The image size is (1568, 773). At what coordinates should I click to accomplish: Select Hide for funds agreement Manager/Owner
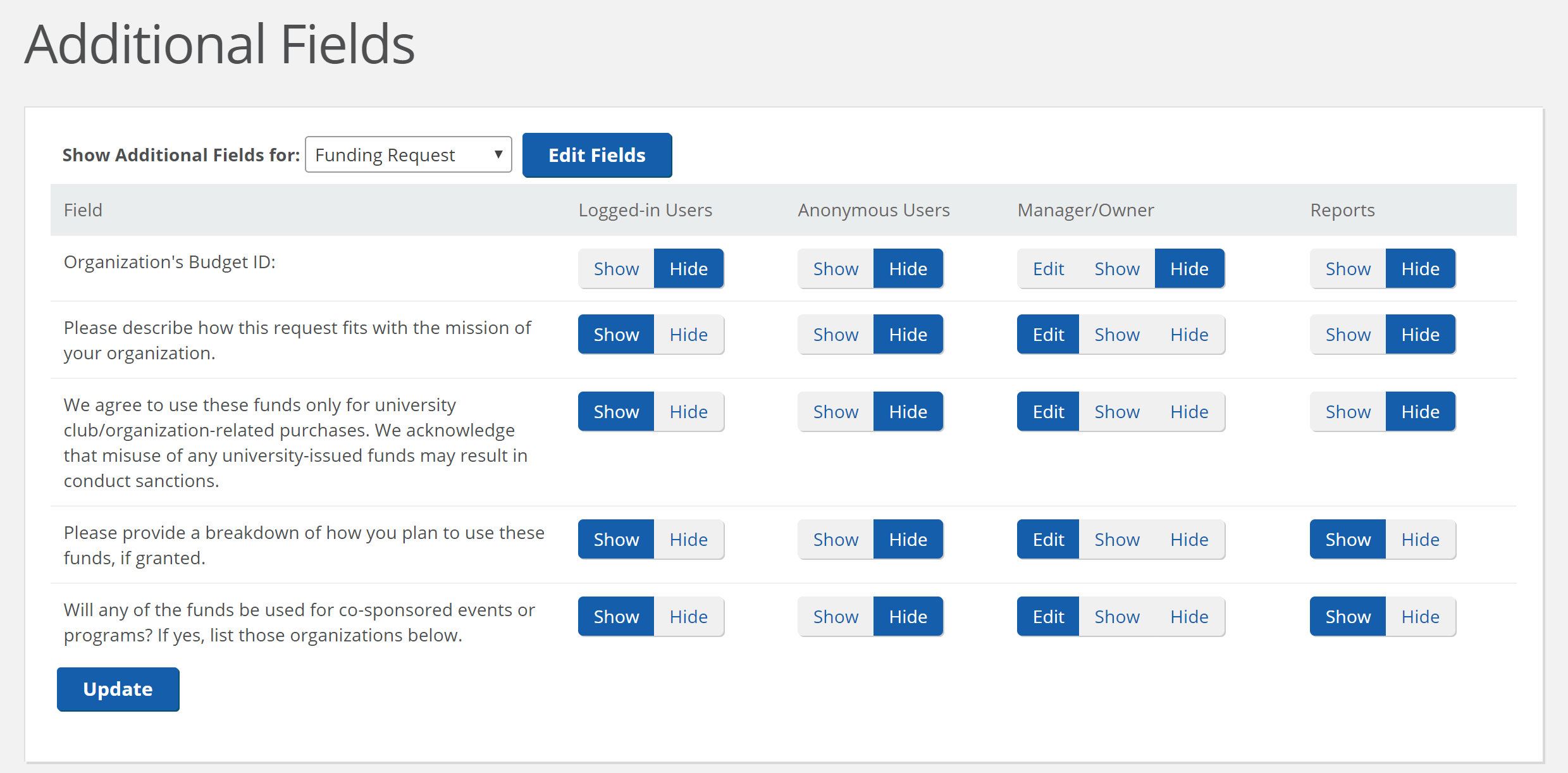1190,412
